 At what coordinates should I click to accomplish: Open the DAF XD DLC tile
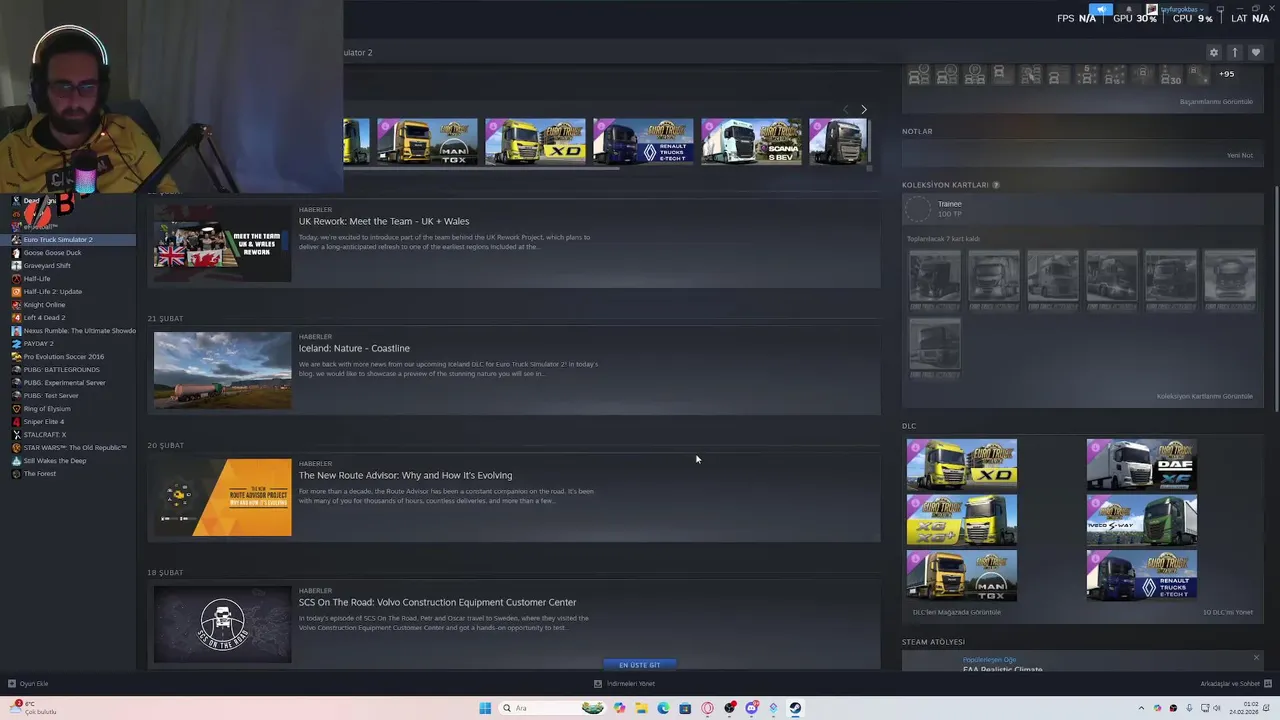coord(962,464)
